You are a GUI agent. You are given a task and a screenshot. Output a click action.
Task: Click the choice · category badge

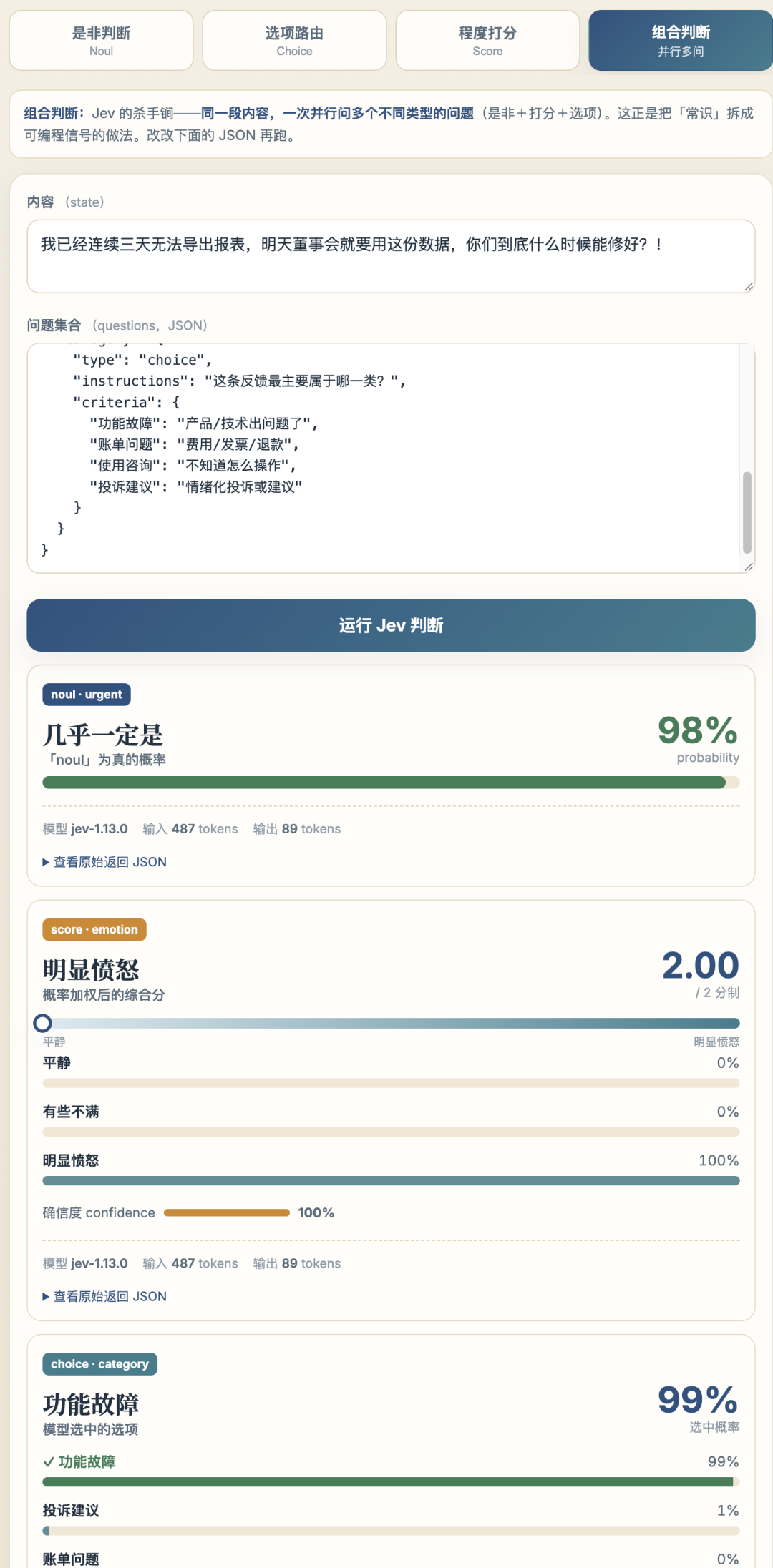pyautogui.click(x=99, y=1364)
